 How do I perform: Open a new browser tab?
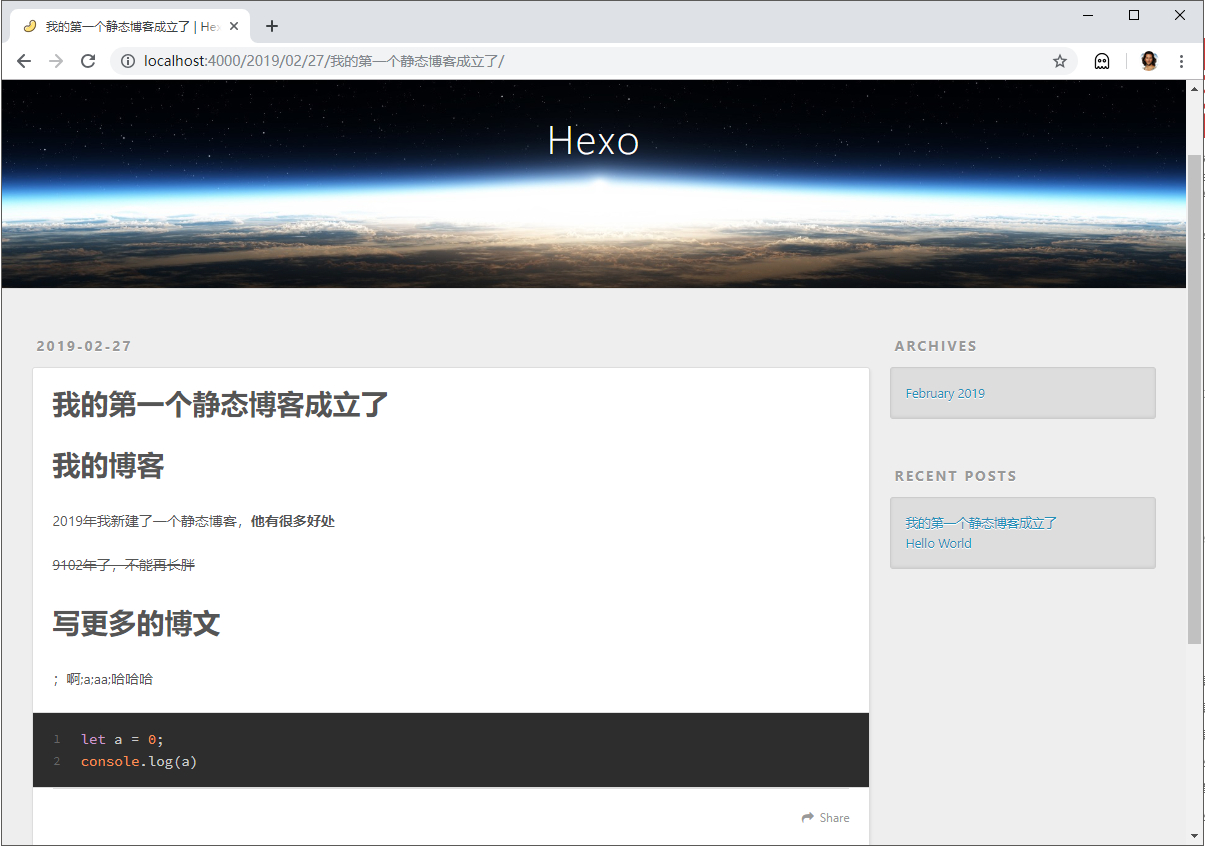point(272,26)
